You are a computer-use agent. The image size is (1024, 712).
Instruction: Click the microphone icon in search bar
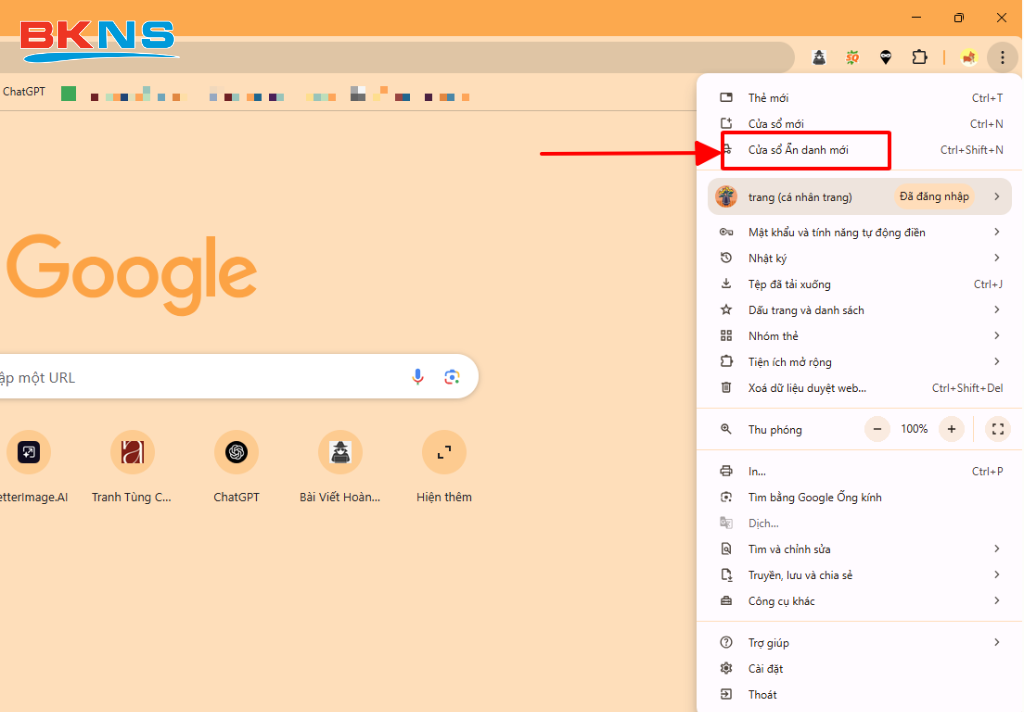click(418, 377)
